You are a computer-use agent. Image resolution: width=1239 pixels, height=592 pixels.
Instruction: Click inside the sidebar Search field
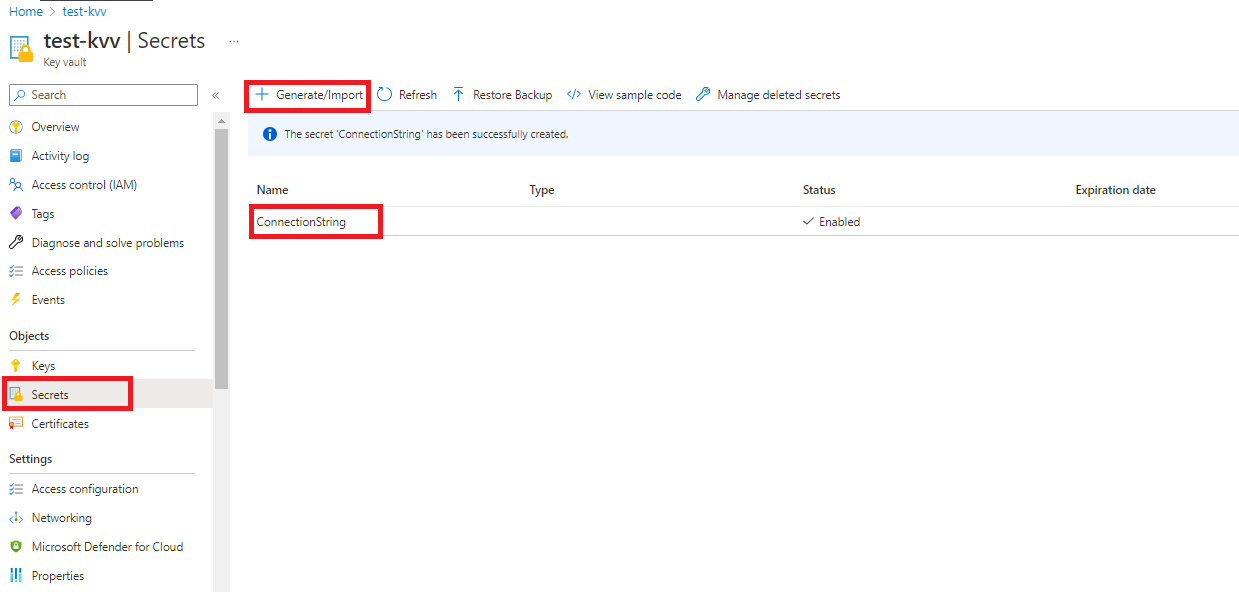click(100, 94)
